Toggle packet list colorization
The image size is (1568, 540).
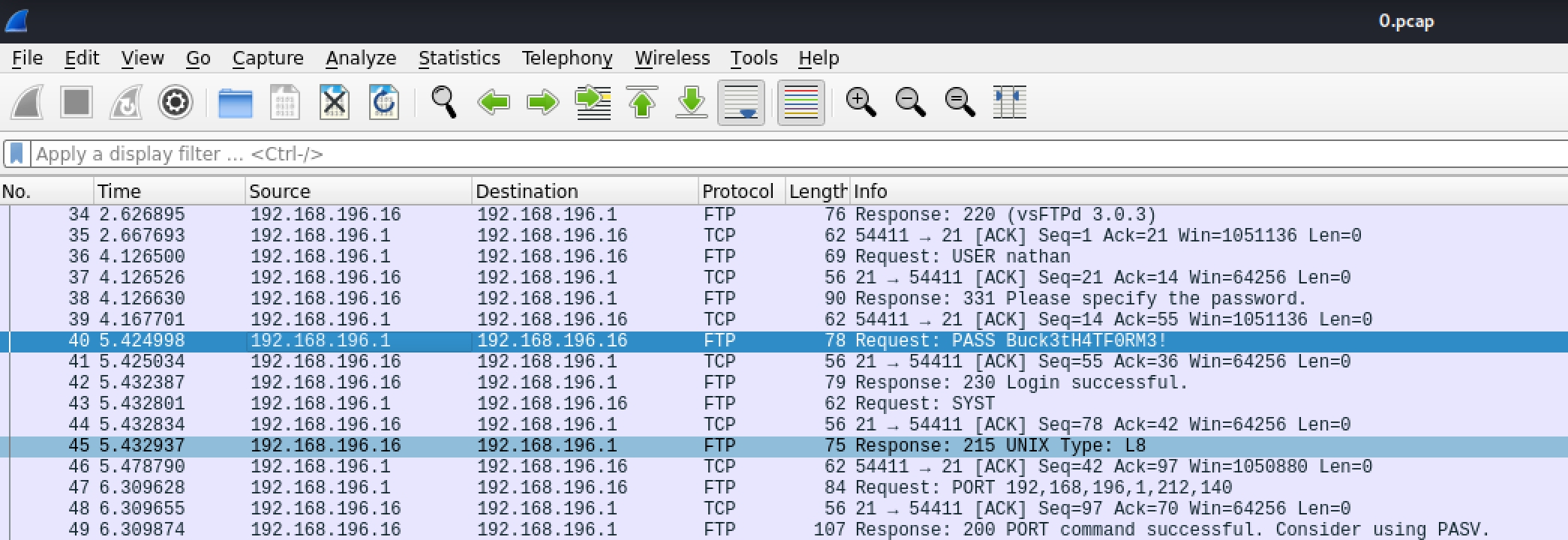801,102
